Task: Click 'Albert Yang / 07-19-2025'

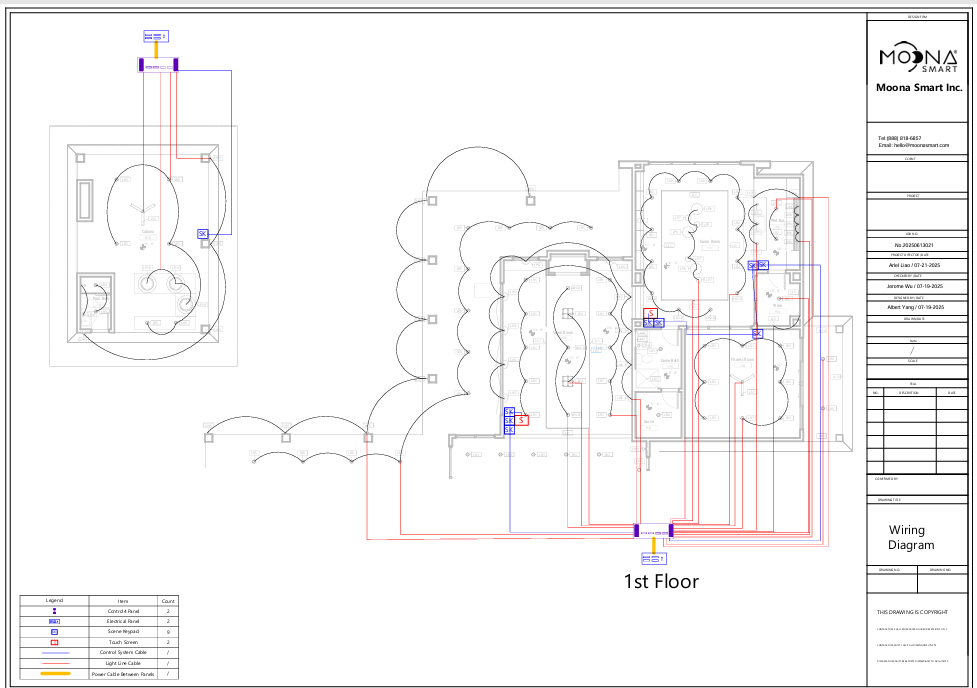Action: pos(915,307)
